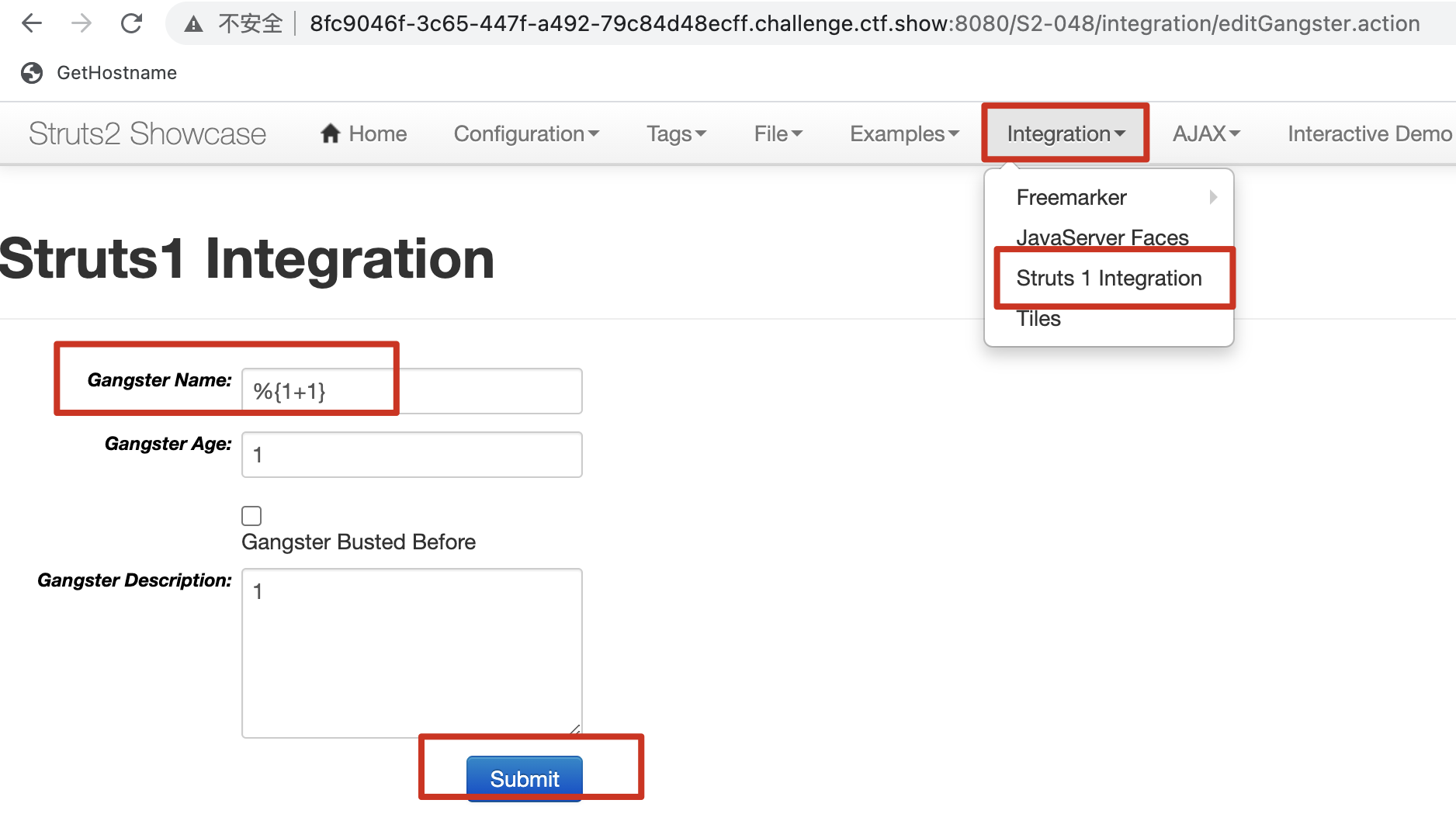Open the AJAX dropdown menu
This screenshot has height=824, width=1456.
point(1206,133)
